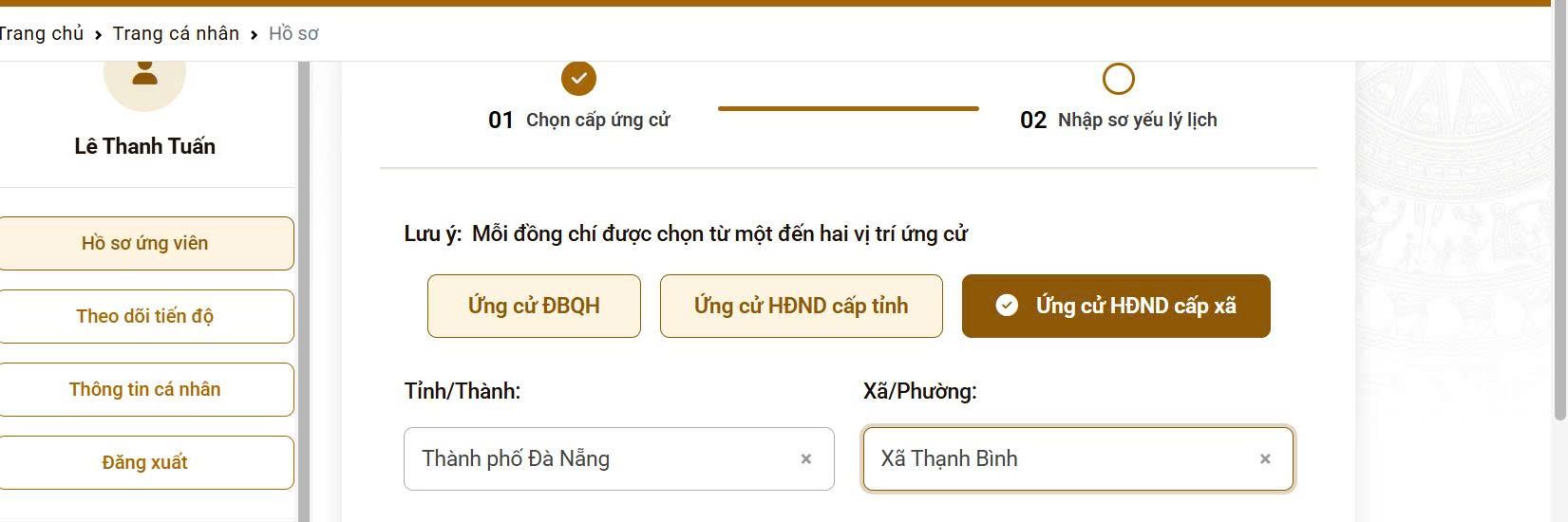
Task: Open Trang cá nhân breadcrumb link
Action: pyautogui.click(x=176, y=33)
